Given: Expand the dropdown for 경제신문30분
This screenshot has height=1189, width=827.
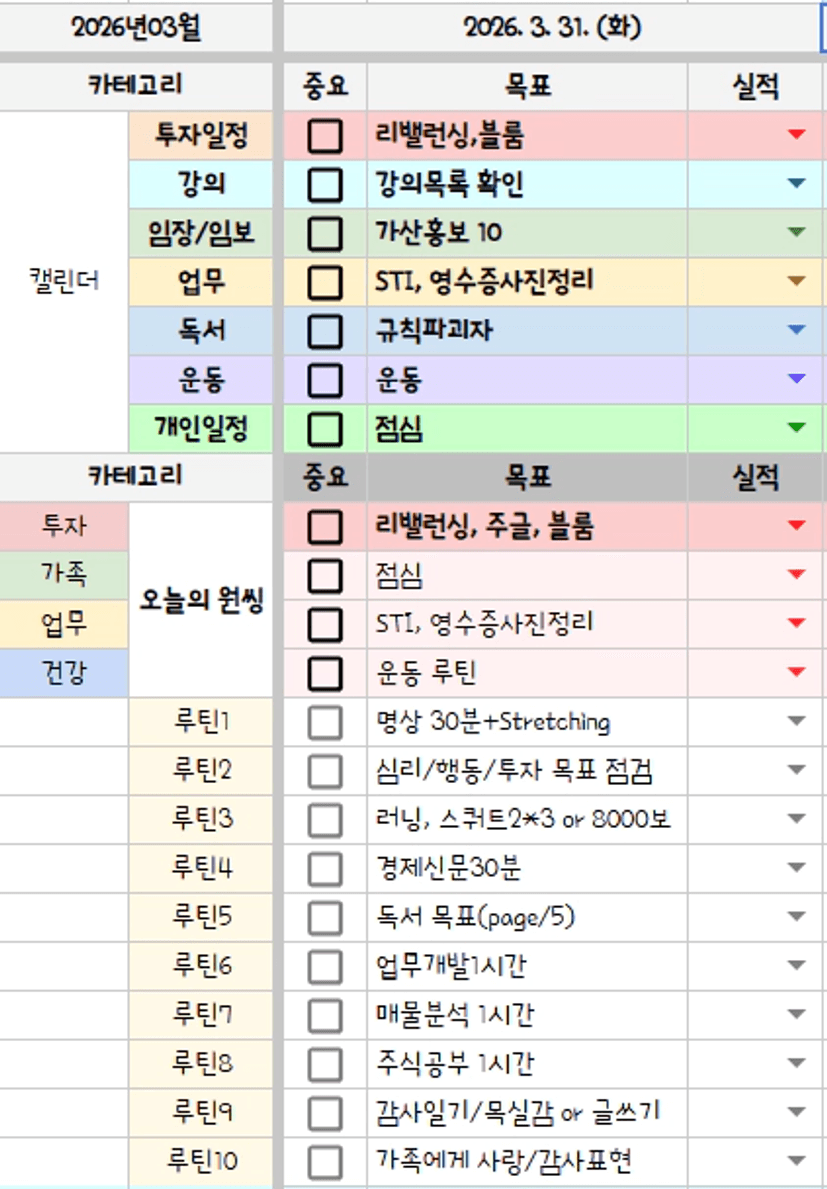Looking at the screenshot, I should click(x=796, y=867).
